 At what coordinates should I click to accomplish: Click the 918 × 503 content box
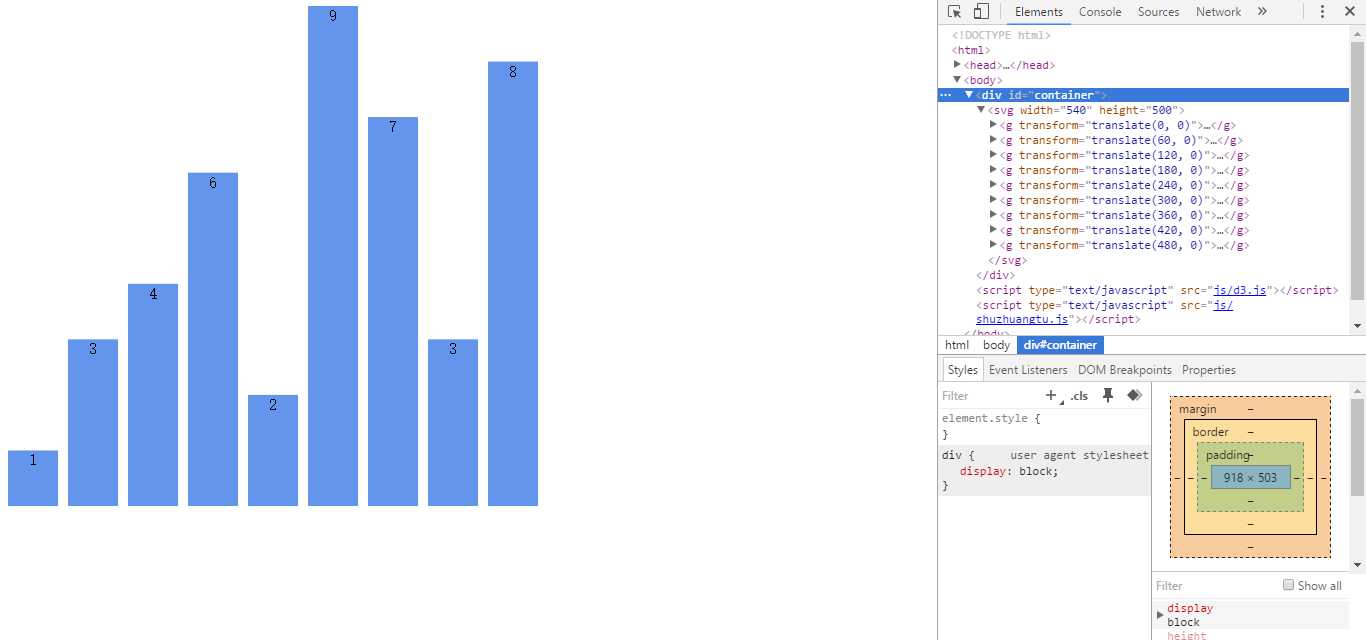click(x=1250, y=478)
